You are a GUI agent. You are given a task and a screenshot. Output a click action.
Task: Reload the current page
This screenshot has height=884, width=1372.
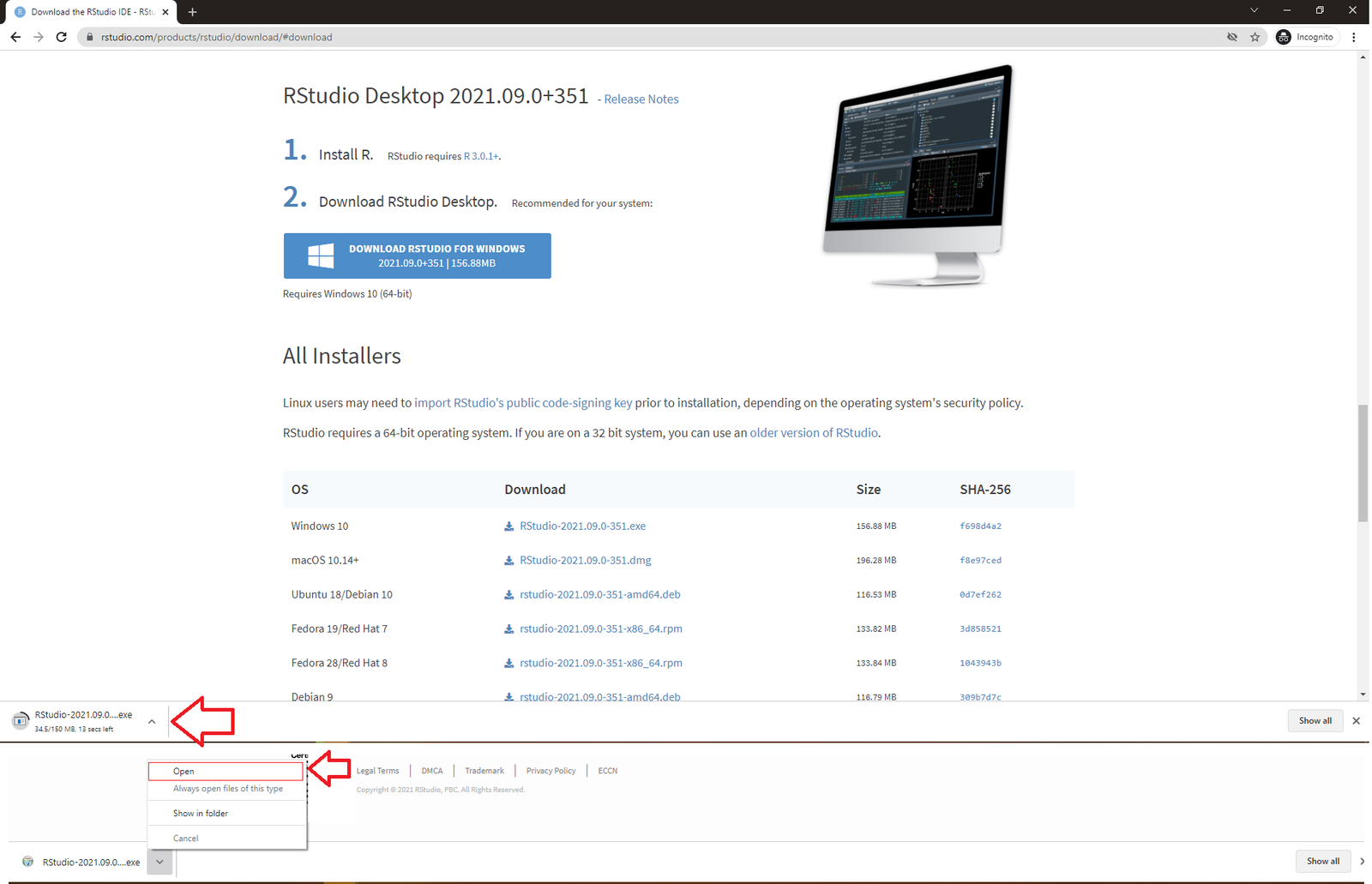point(61,37)
